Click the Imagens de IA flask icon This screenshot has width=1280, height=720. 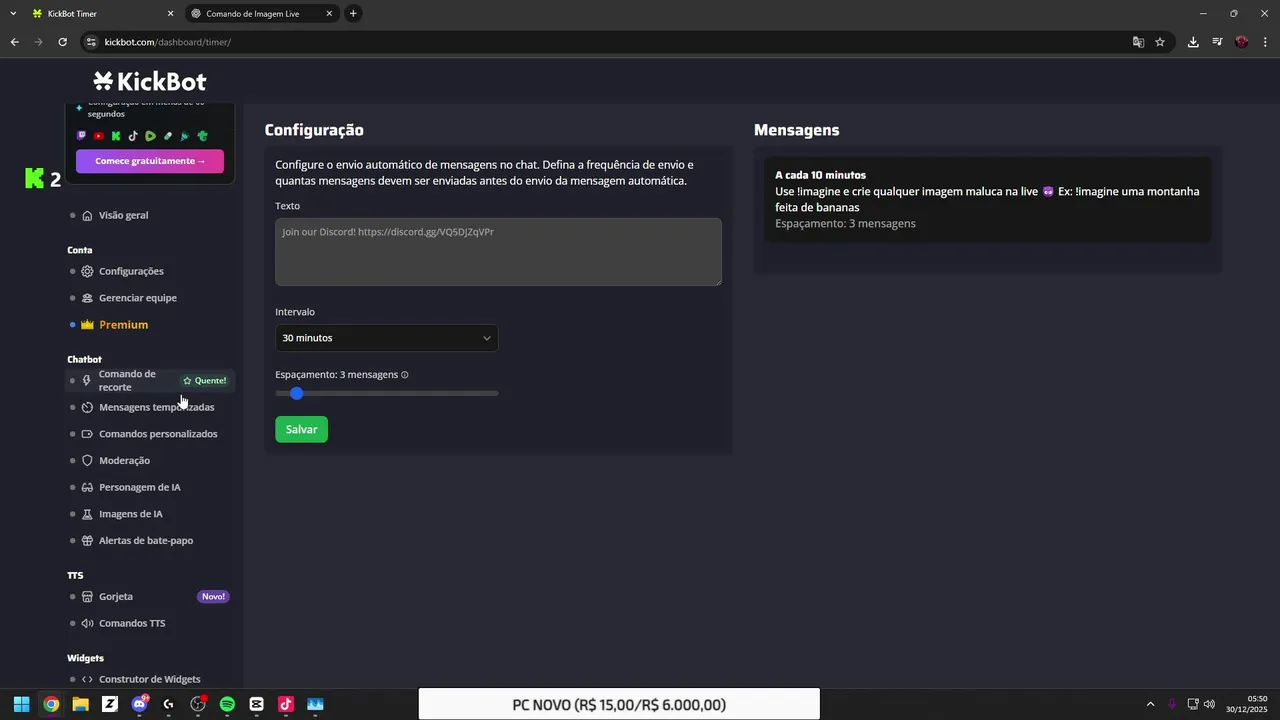88,514
